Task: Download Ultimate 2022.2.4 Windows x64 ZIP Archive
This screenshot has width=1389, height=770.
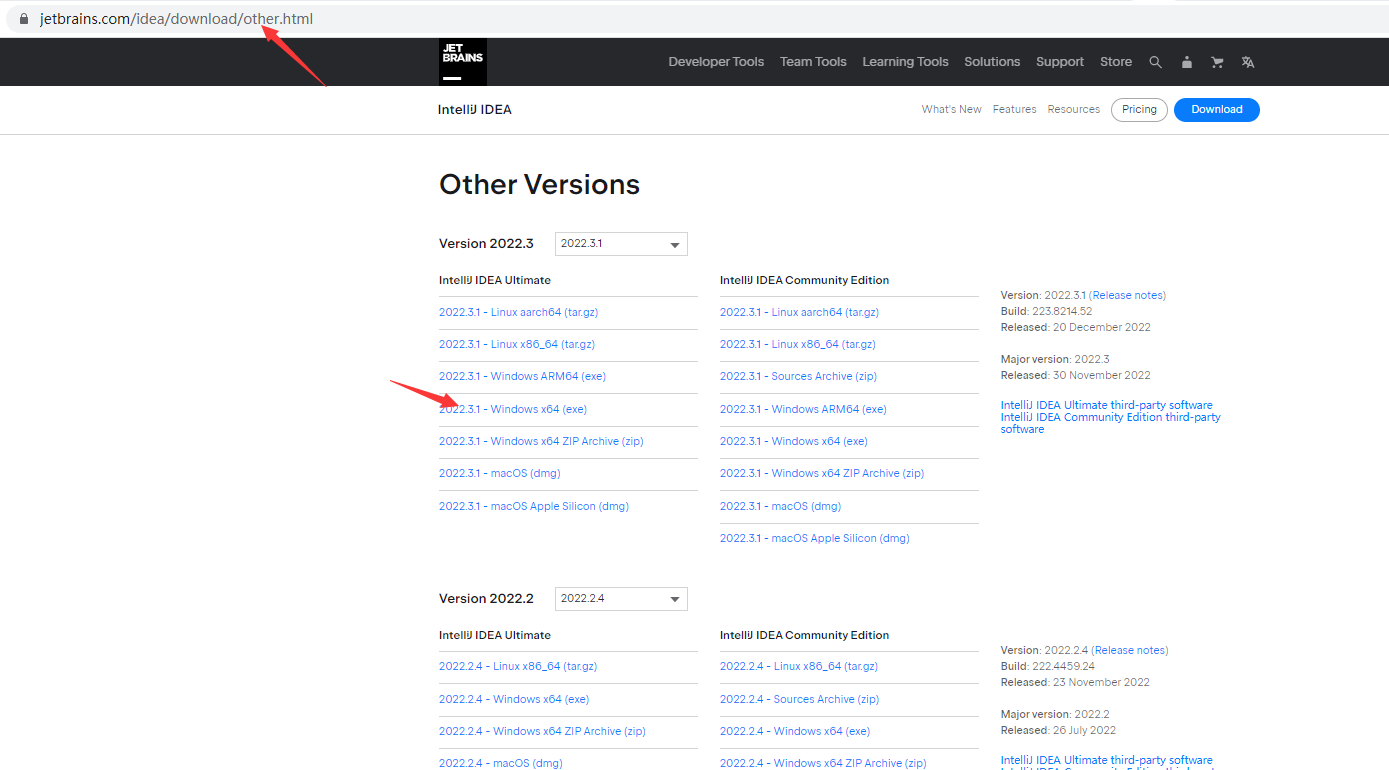Action: tap(542, 731)
